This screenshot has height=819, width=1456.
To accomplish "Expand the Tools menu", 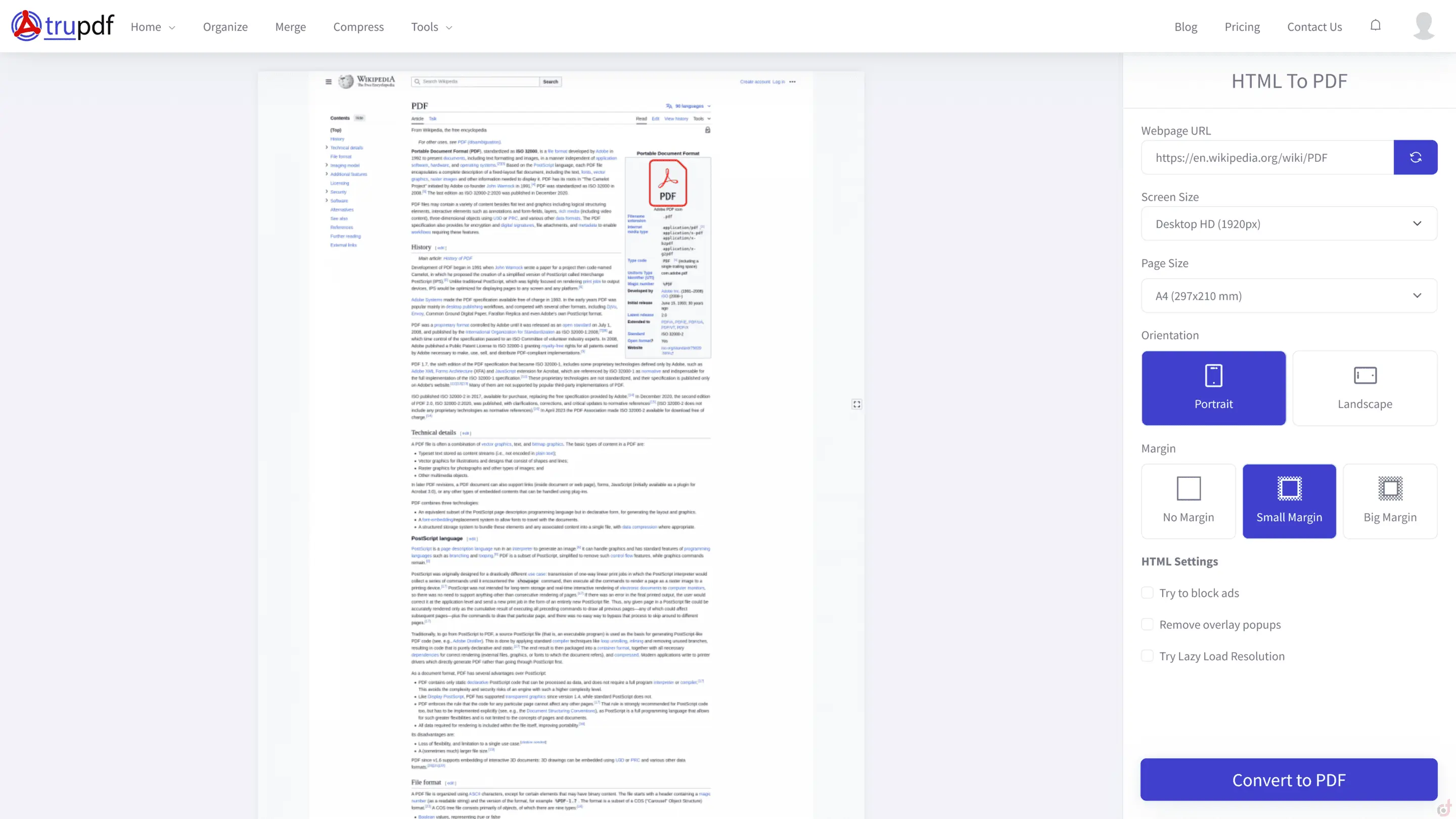I will click(x=431, y=27).
